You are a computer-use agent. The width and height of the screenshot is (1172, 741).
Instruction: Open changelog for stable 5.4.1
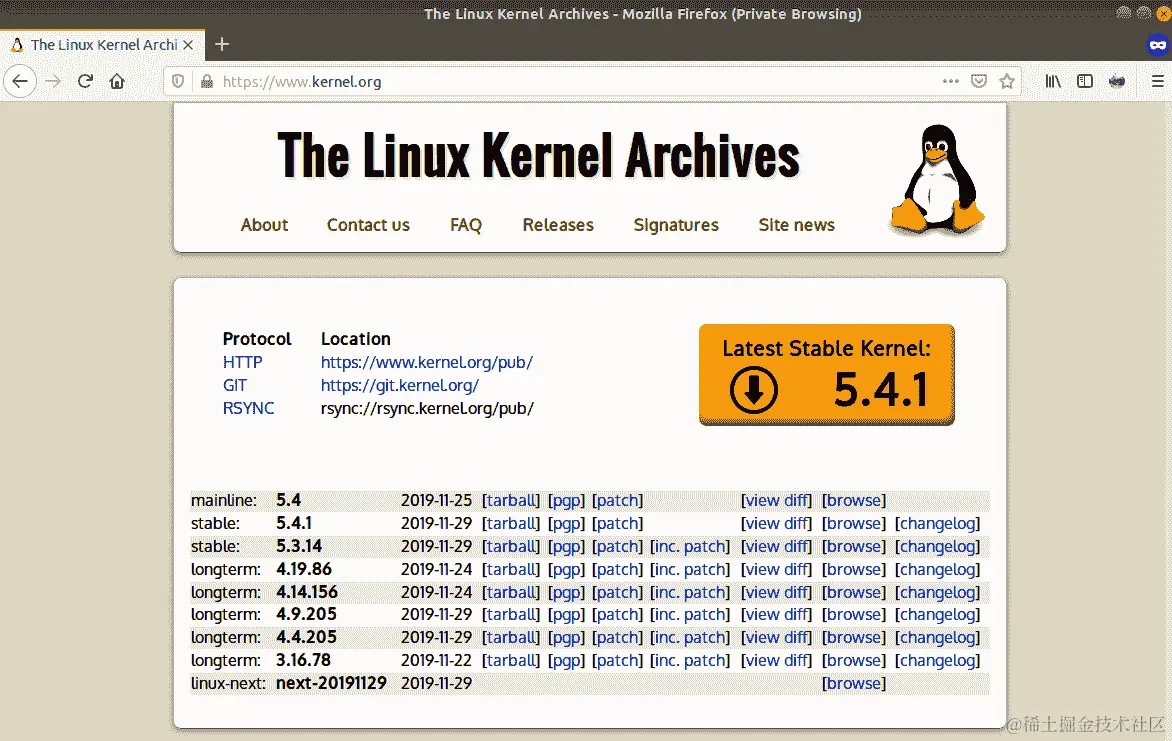pos(938,524)
